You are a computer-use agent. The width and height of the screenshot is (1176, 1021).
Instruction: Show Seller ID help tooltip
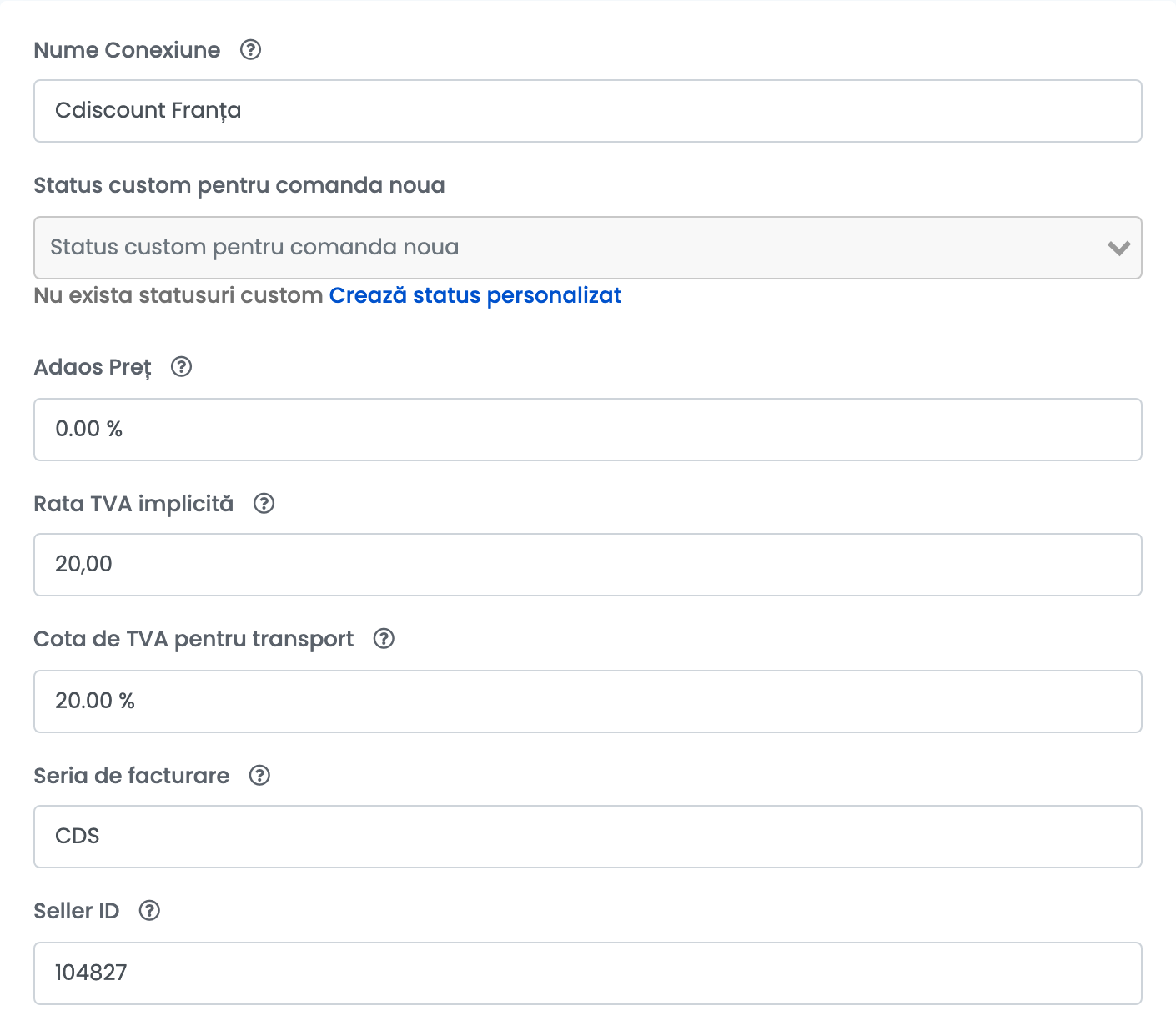[149, 911]
